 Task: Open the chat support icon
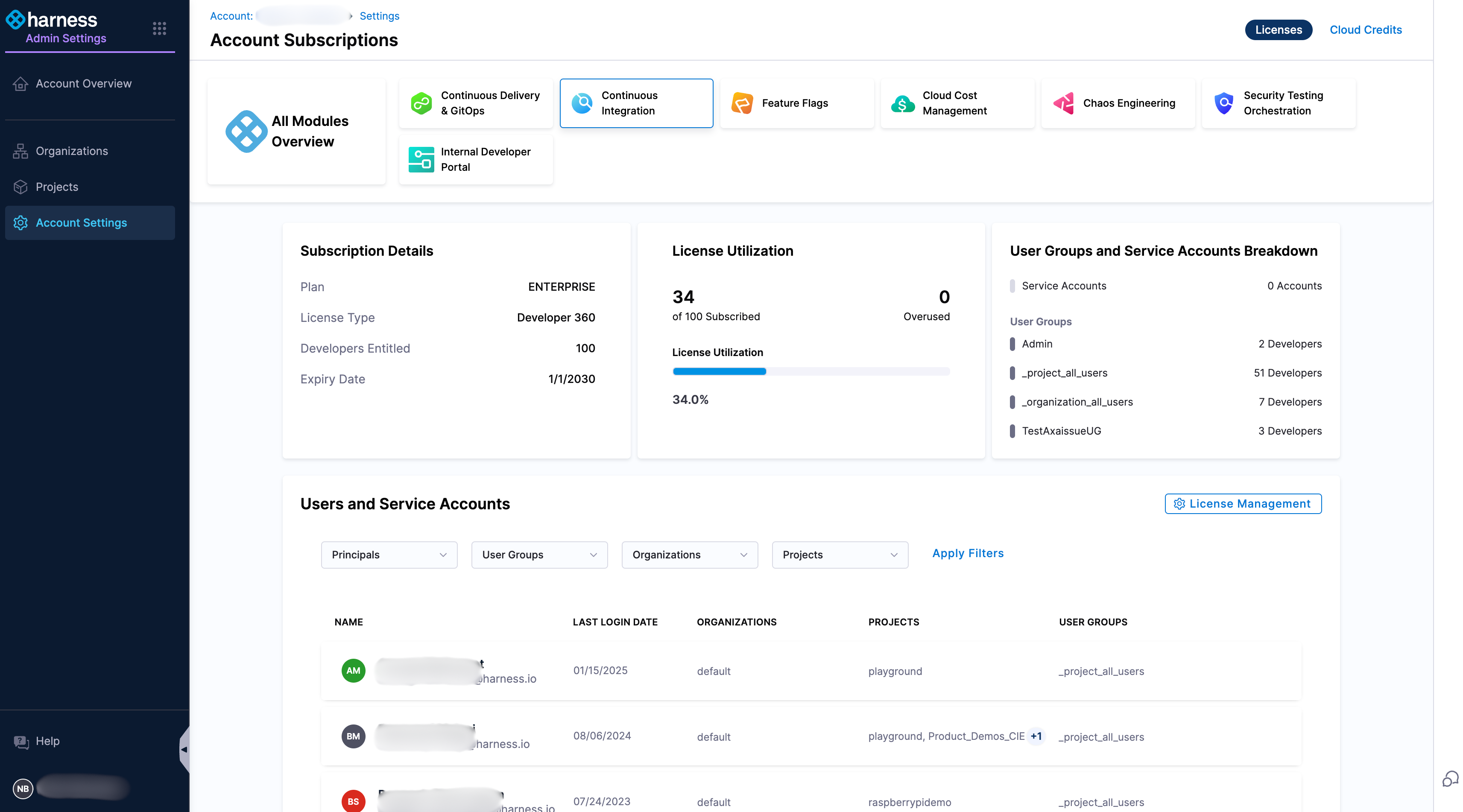pyautogui.click(x=1450, y=779)
